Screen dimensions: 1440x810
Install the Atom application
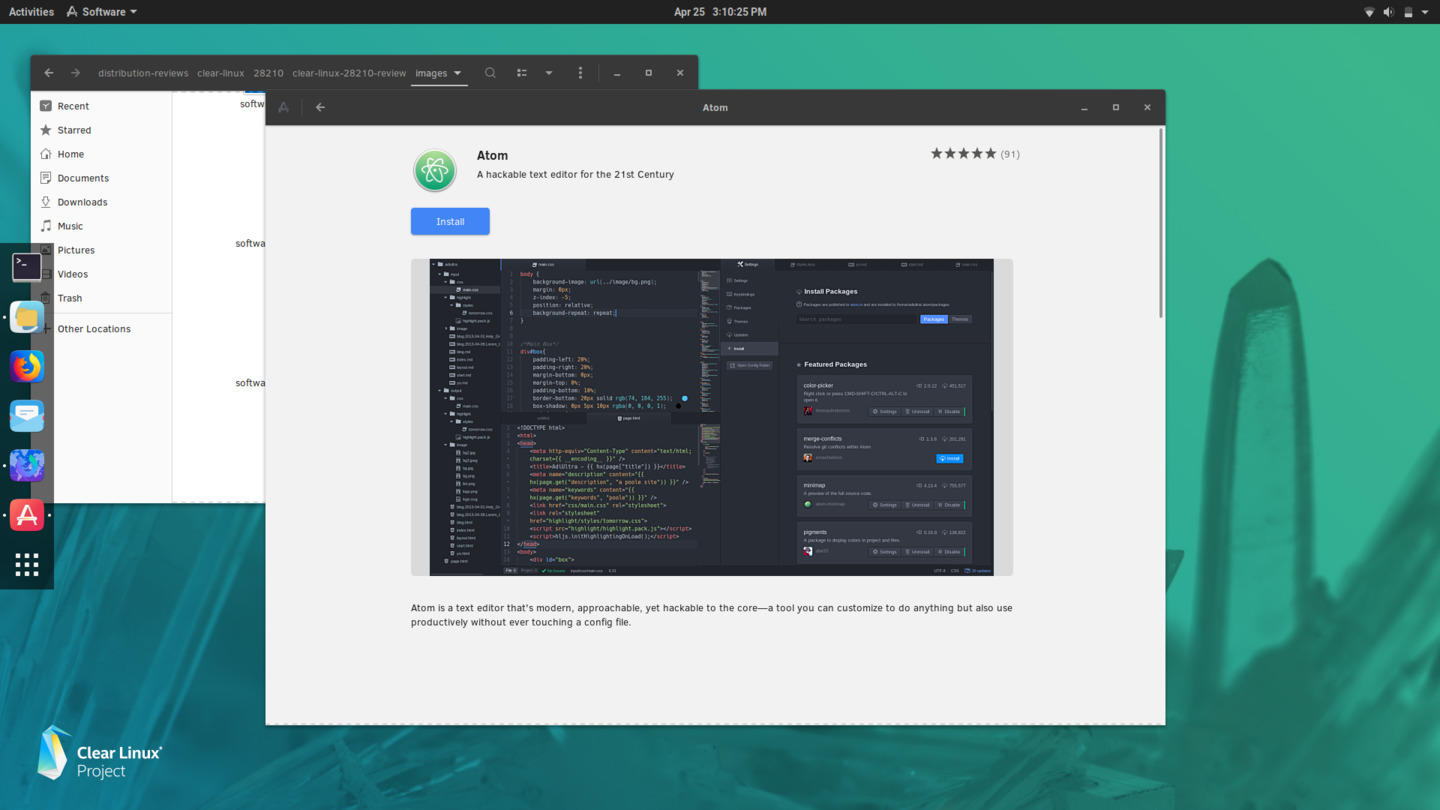450,221
